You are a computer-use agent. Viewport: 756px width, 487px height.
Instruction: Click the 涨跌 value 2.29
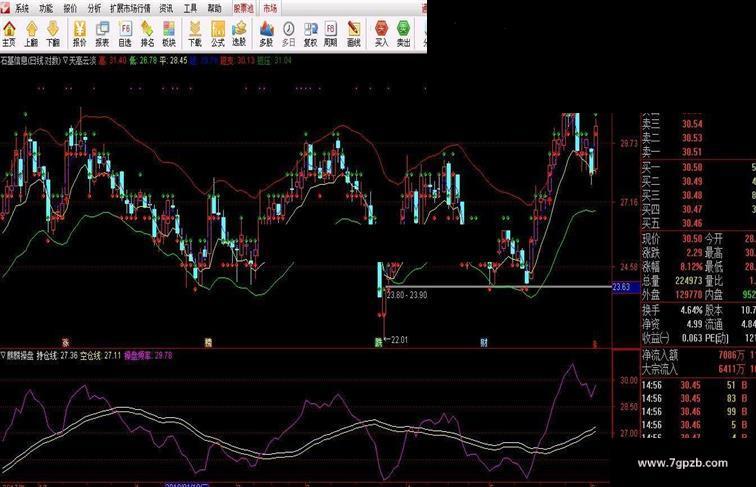click(694, 253)
